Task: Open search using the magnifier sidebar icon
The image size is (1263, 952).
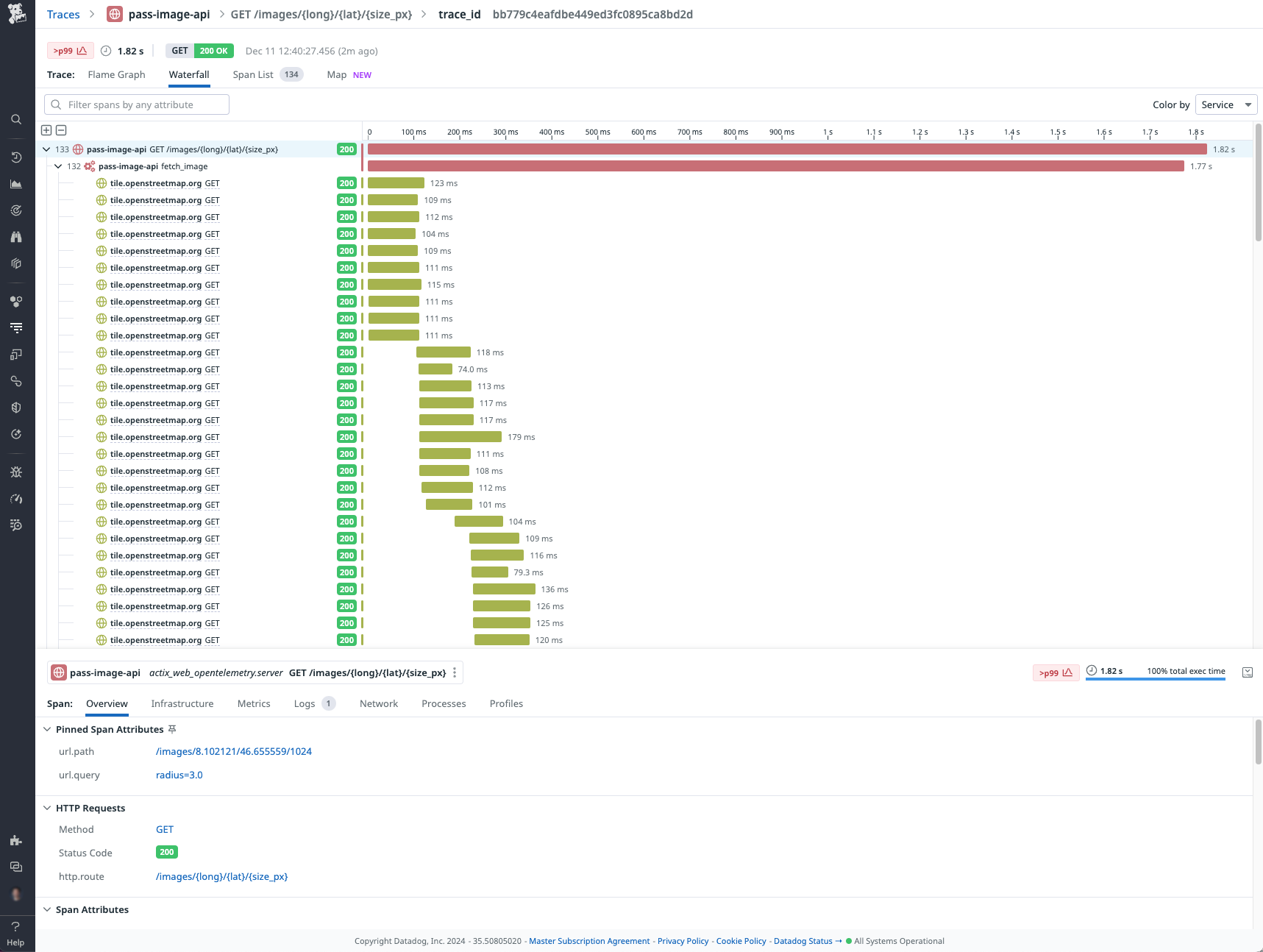Action: tap(16, 119)
